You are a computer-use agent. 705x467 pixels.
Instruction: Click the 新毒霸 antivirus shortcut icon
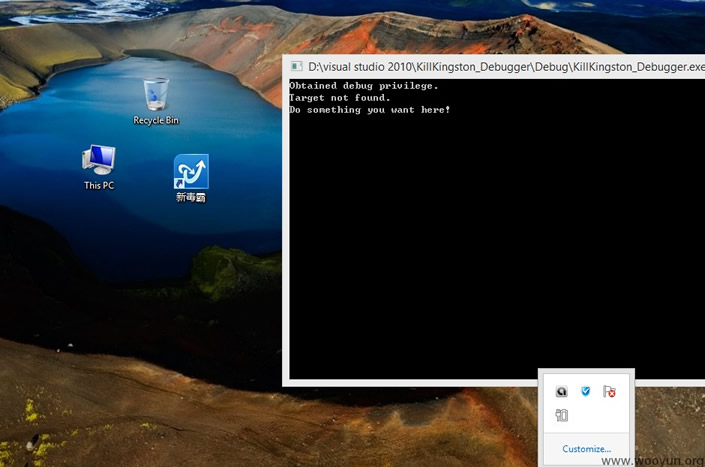coord(191,171)
